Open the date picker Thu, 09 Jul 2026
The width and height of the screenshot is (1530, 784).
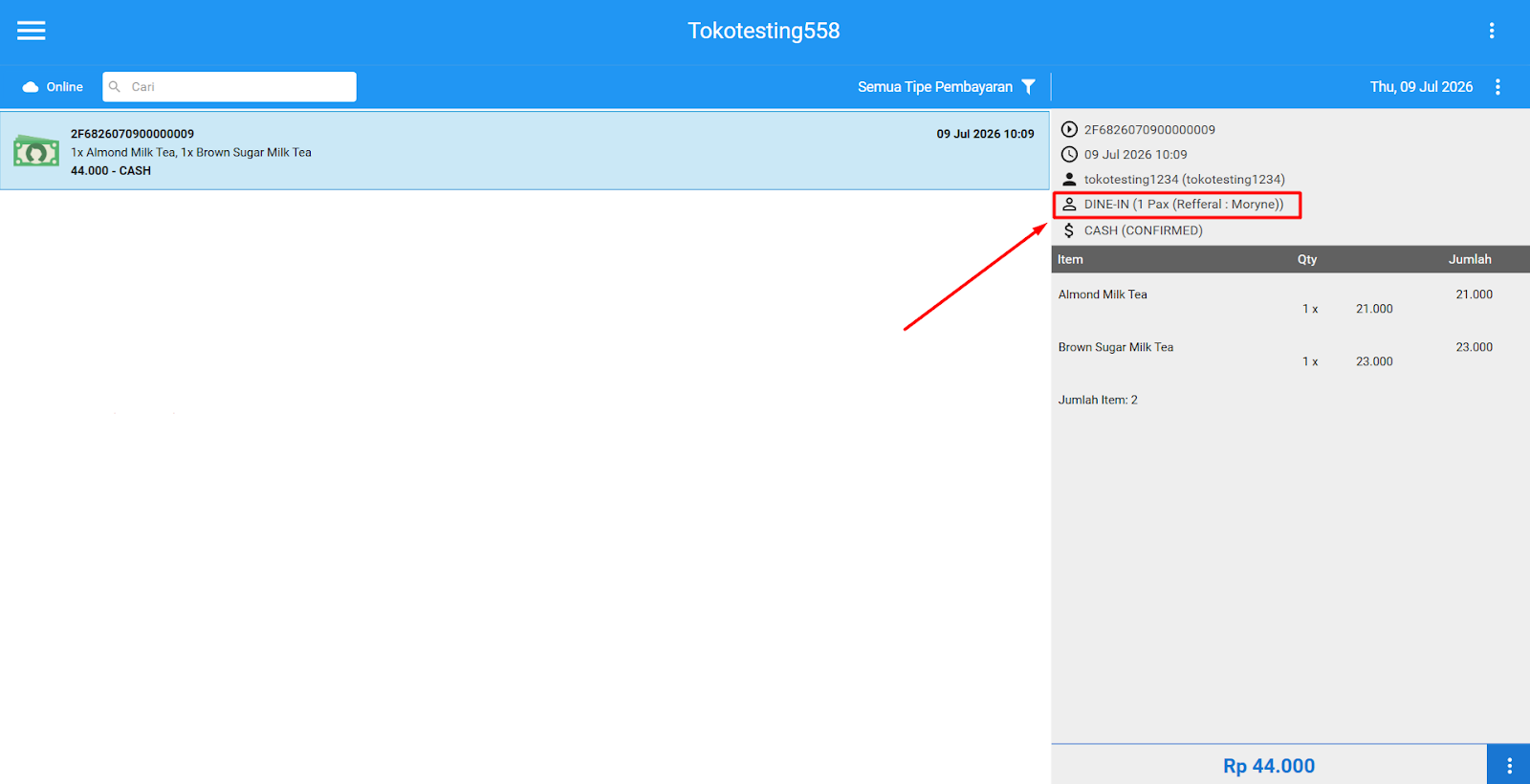(x=1421, y=87)
